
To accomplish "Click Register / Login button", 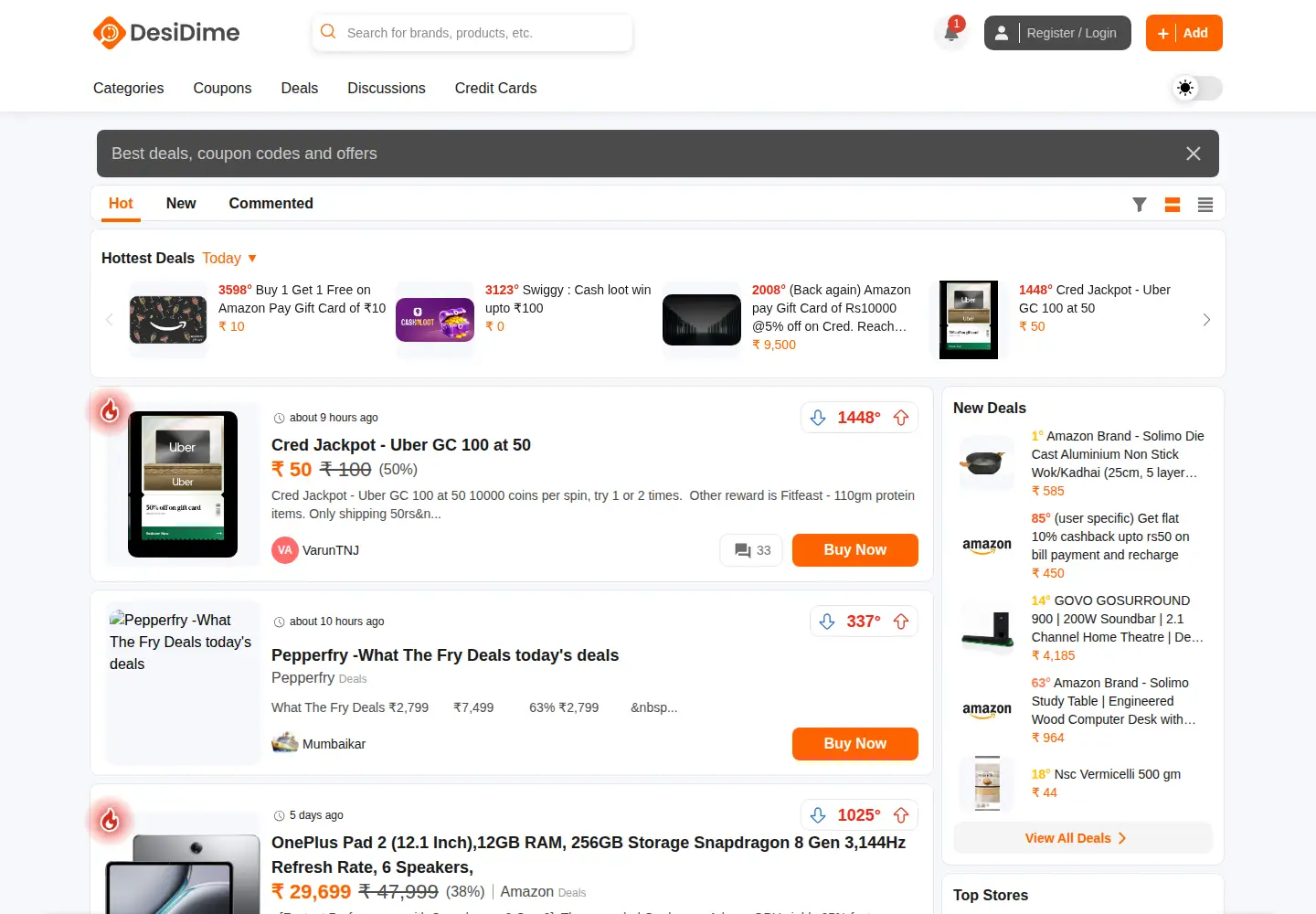I will 1057,33.
